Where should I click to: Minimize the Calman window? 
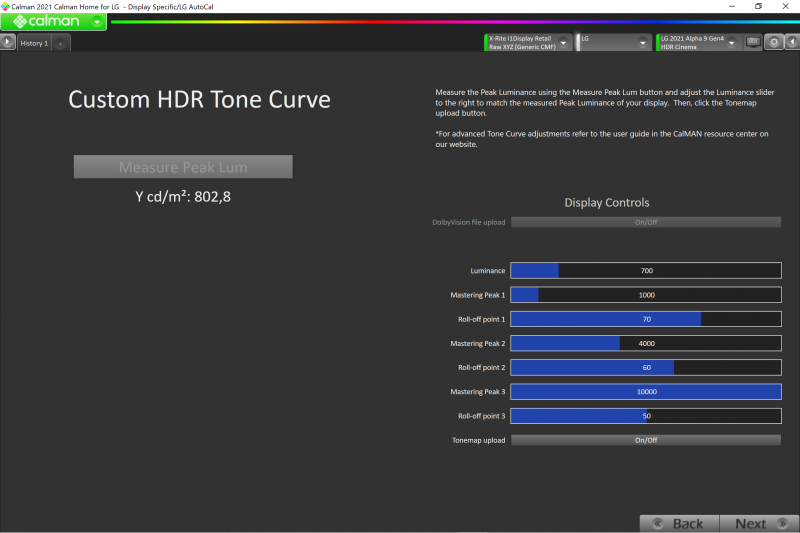732,7
